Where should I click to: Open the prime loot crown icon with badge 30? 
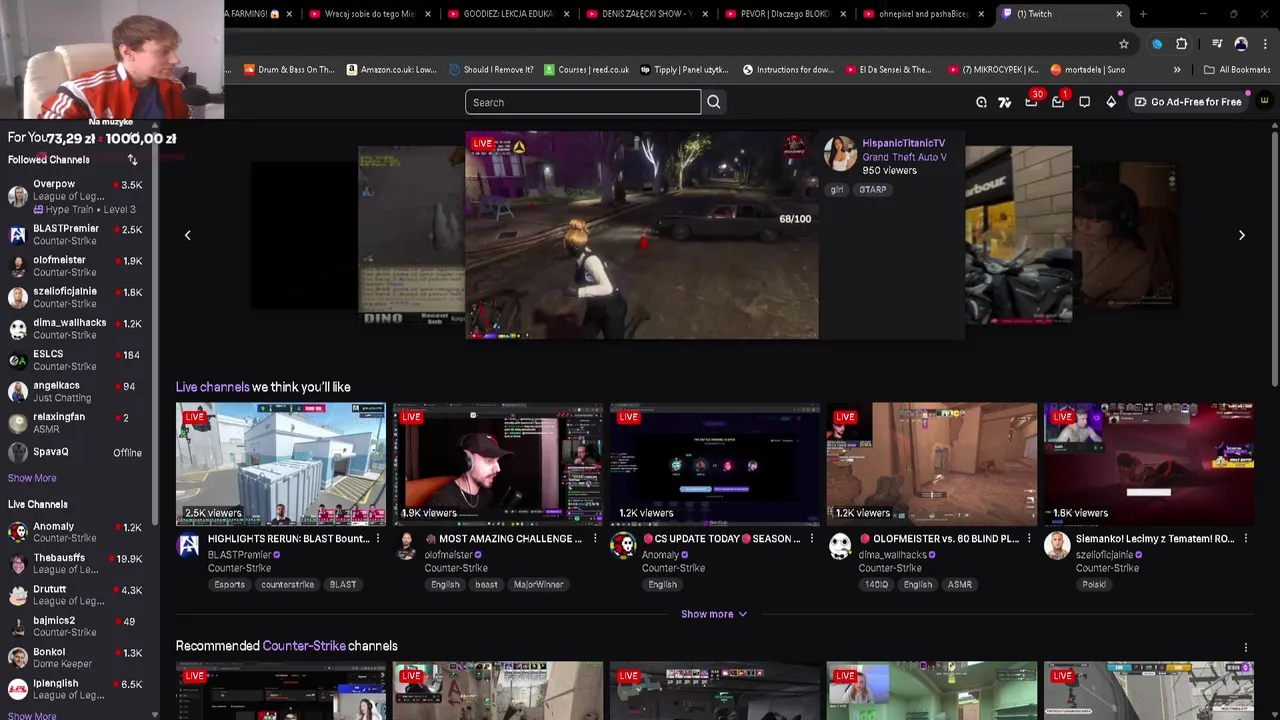pos(1031,102)
